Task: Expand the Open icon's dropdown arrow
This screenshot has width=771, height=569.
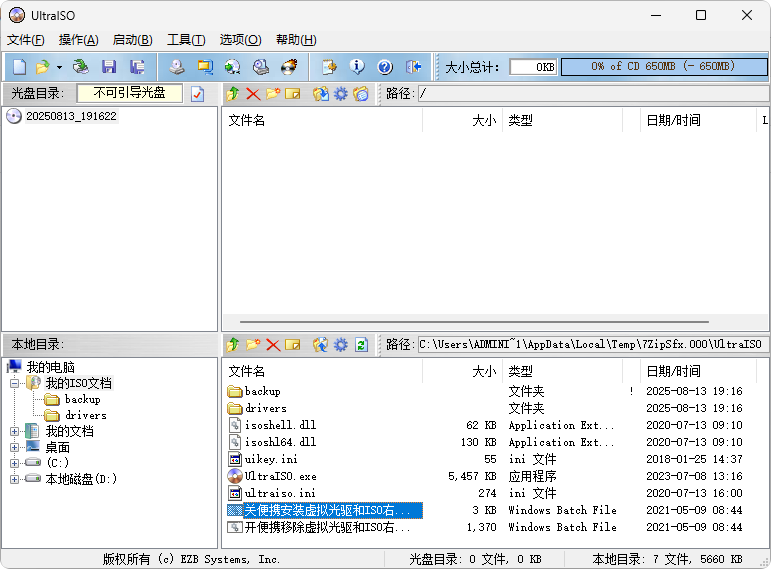Action: (59, 67)
